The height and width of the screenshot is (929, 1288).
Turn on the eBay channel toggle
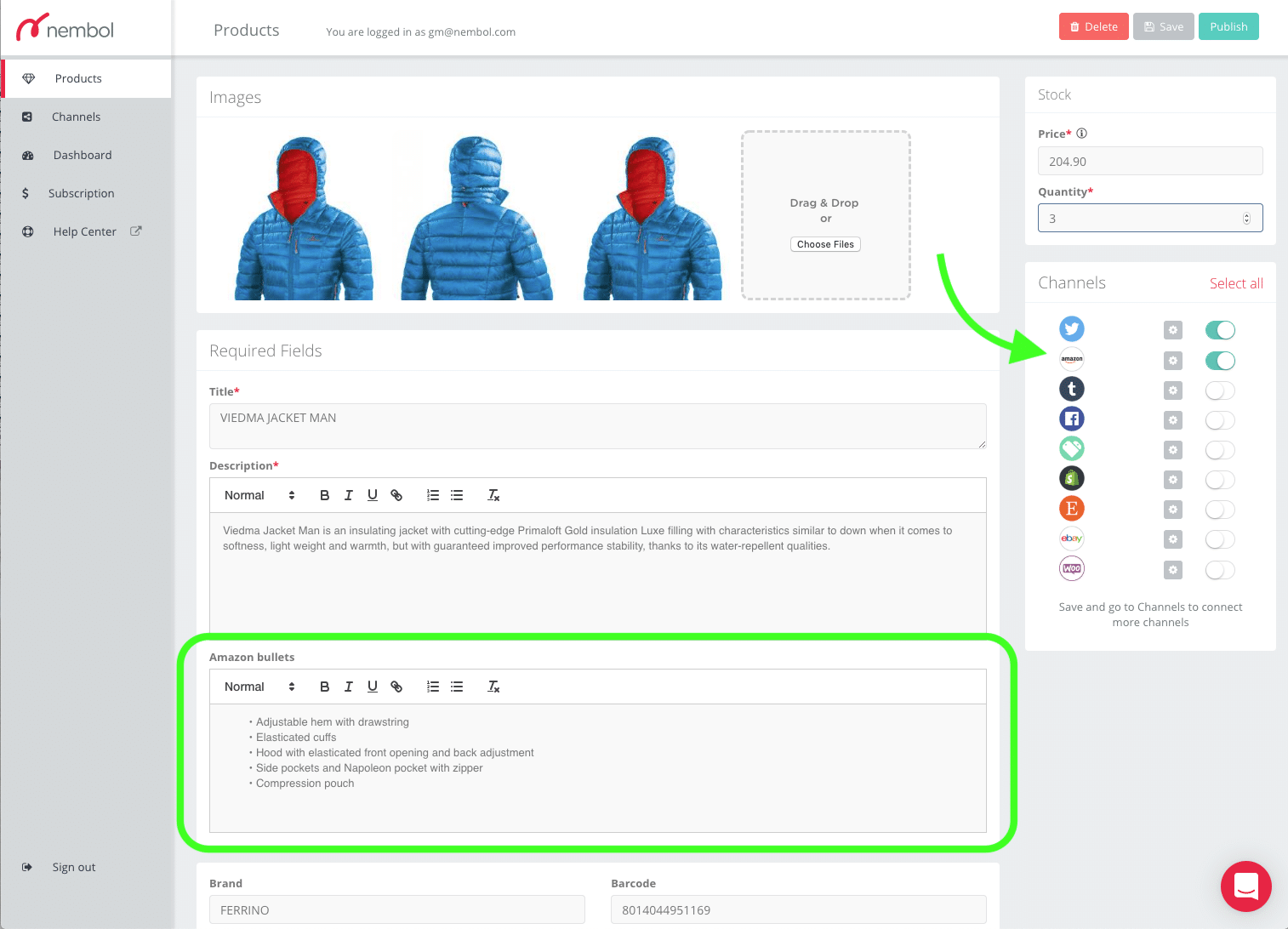coord(1220,539)
